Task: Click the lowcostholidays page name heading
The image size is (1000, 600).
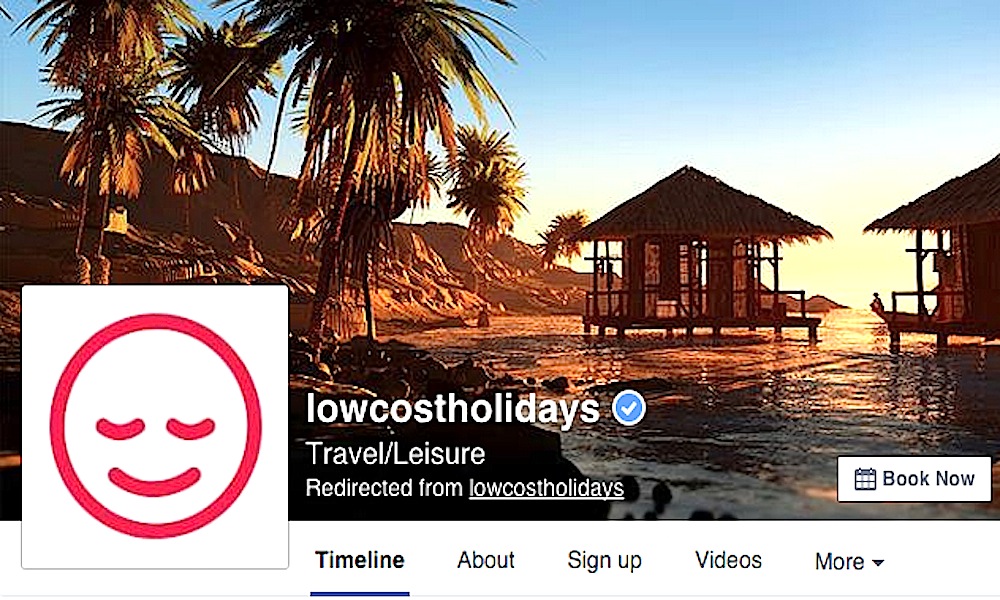Action: (x=453, y=408)
